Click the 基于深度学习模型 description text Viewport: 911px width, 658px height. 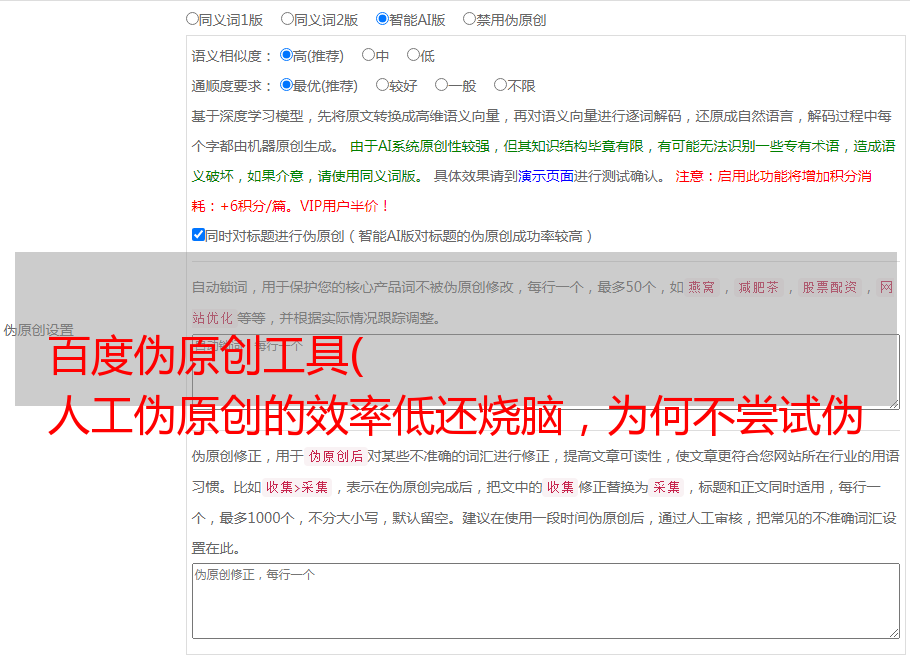[x=248, y=116]
